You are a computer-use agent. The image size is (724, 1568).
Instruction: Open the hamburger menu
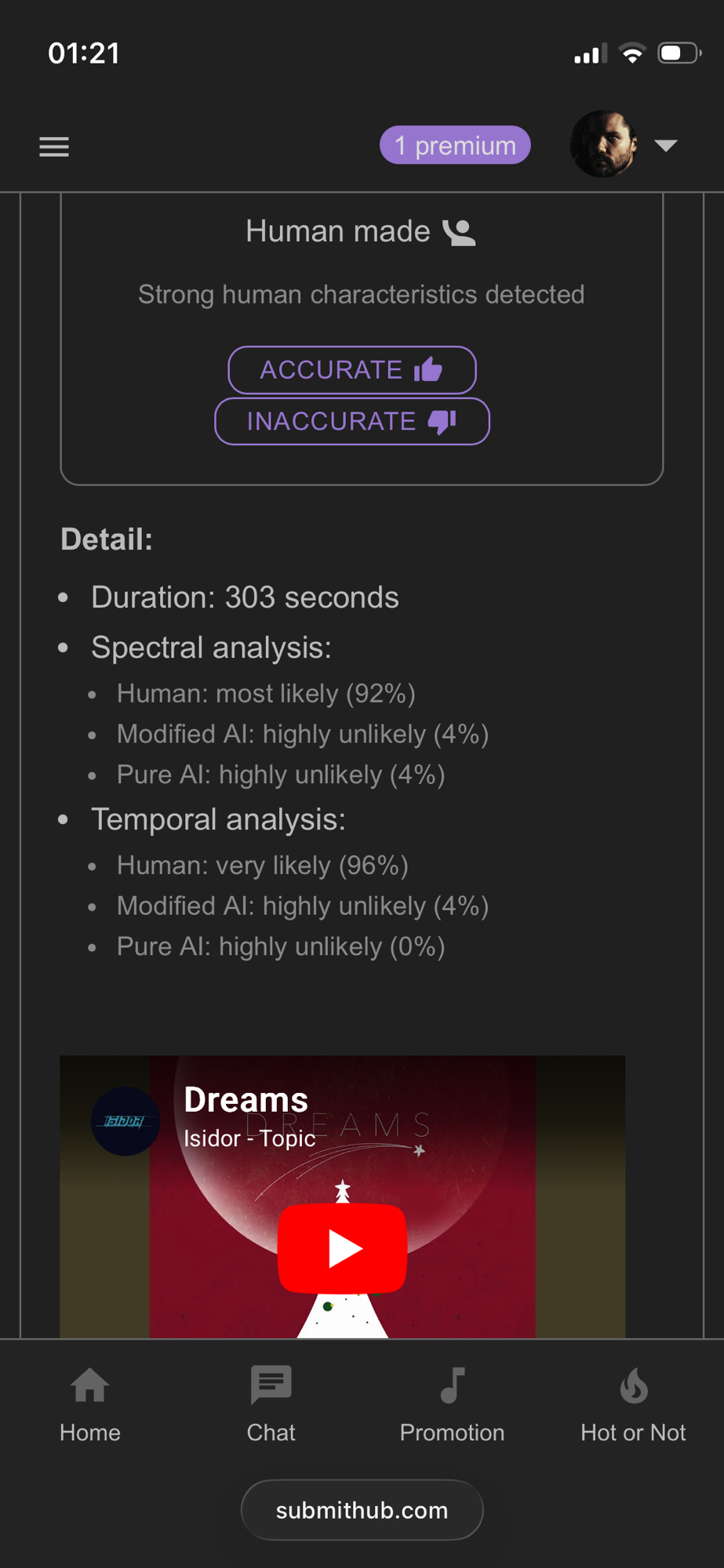pos(54,147)
